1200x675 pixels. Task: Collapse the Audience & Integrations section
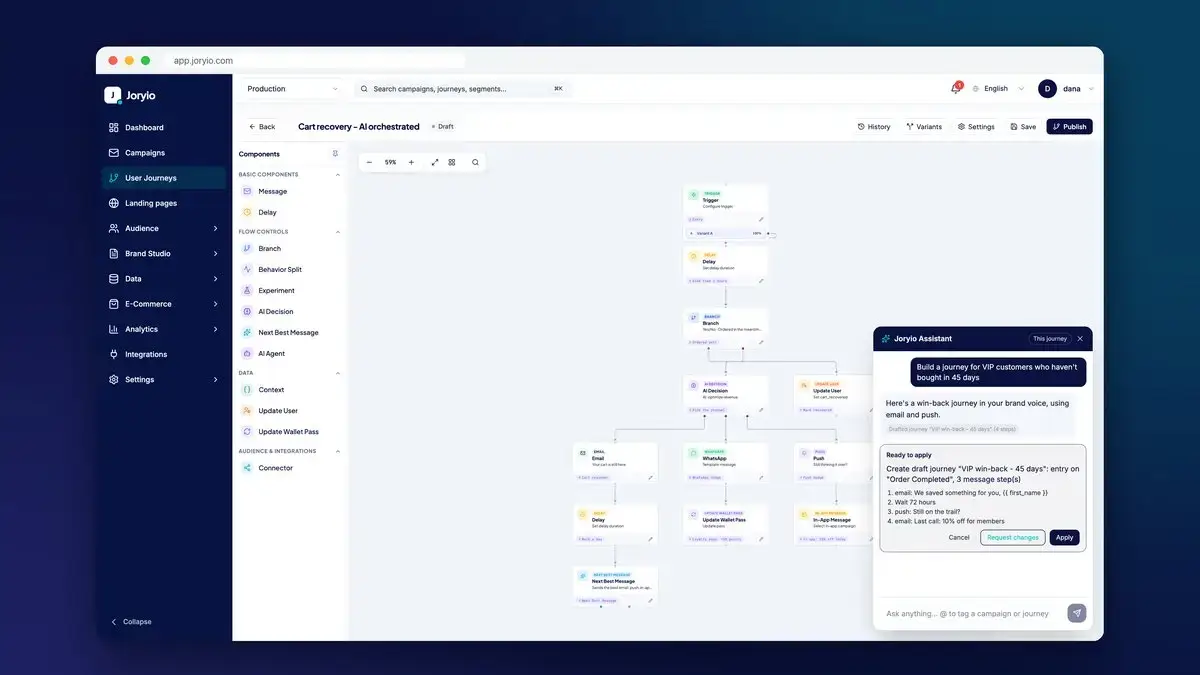[337, 451]
